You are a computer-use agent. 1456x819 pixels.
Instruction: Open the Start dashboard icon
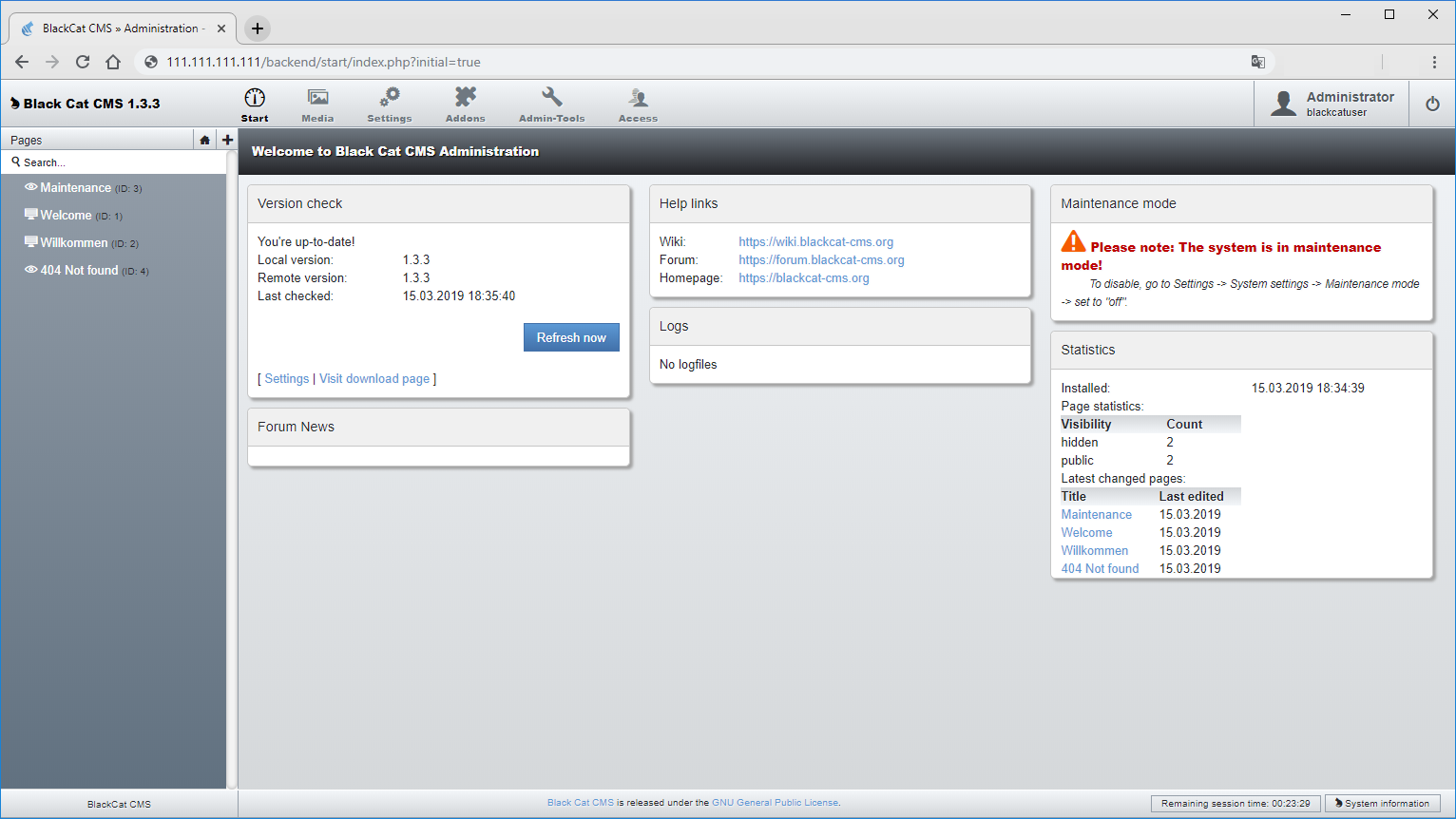[254, 103]
